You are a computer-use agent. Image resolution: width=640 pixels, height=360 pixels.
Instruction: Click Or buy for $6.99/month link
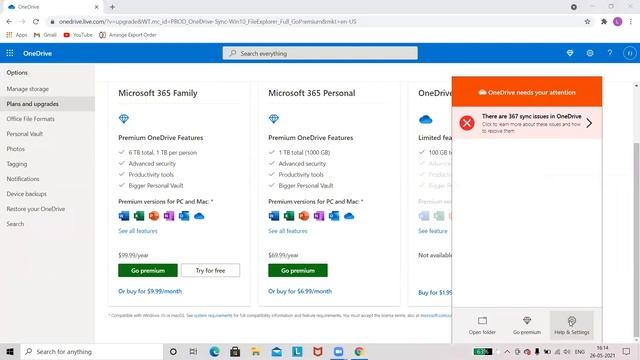(300, 291)
